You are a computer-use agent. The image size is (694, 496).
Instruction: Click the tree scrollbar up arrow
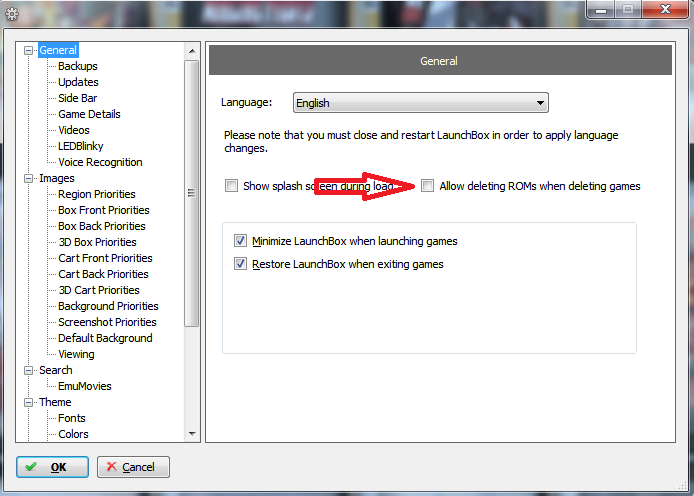(192, 51)
